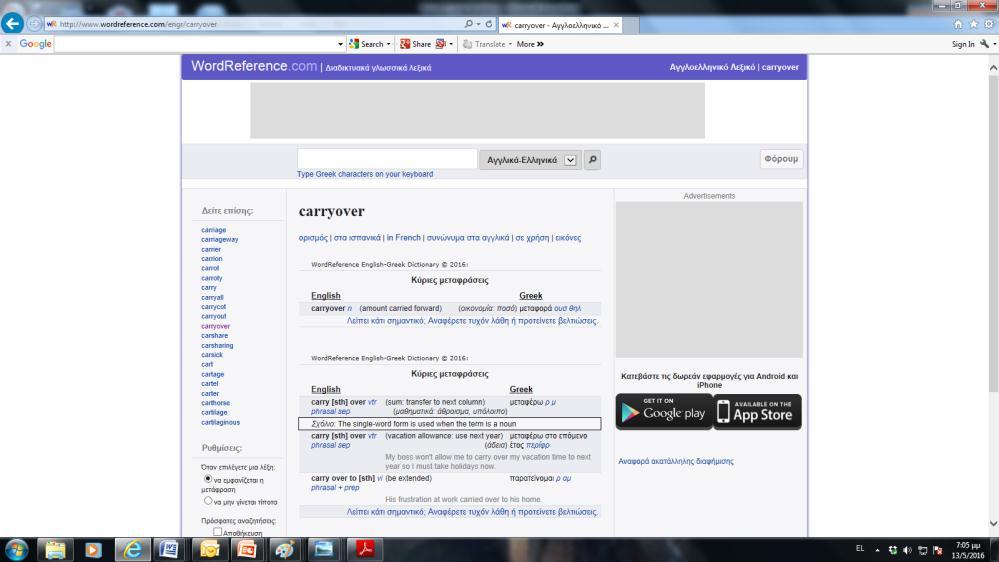Click the Google Play download badge
This screenshot has height=562, width=999.
click(664, 412)
